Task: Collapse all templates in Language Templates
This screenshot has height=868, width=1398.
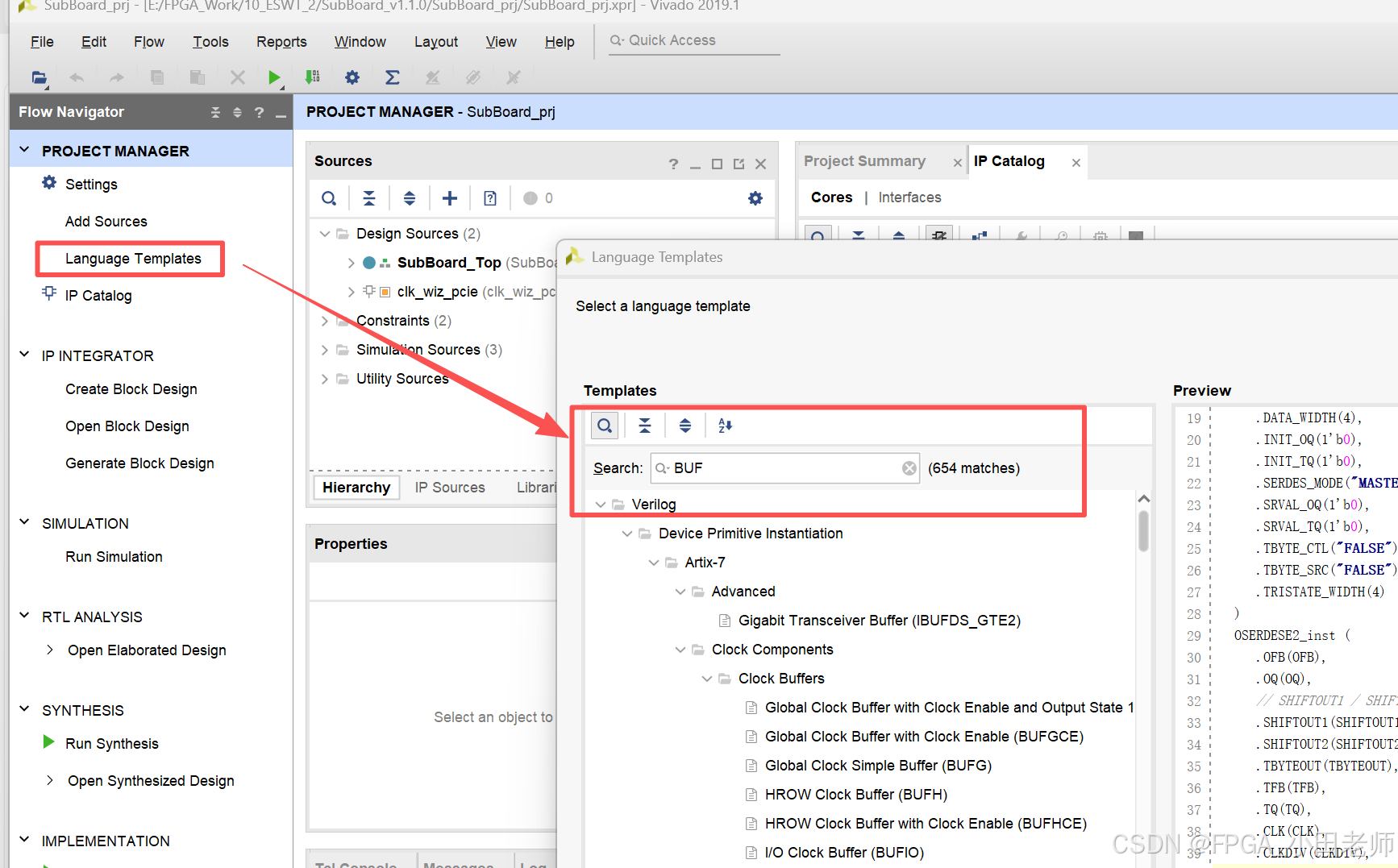Action: point(645,426)
